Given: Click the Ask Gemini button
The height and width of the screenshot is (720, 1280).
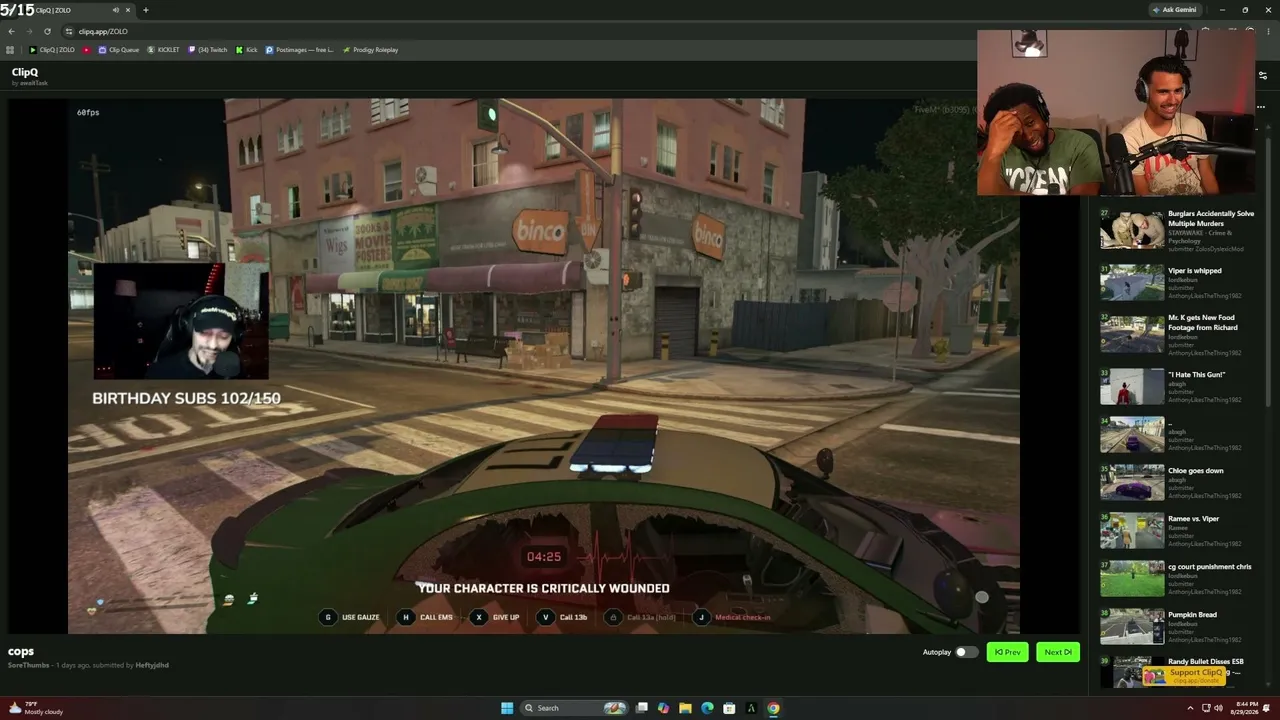Looking at the screenshot, I should pyautogui.click(x=1174, y=10).
